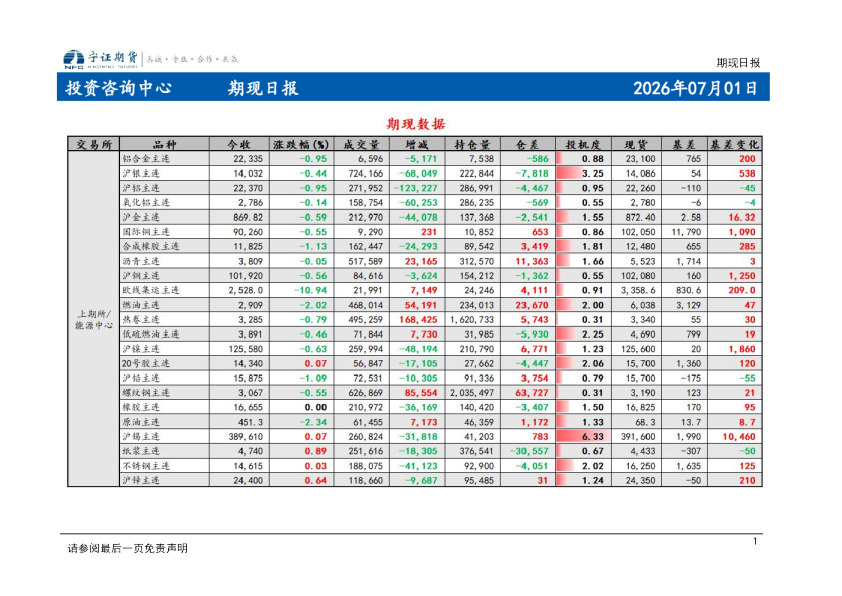Click the 增减 column header
This screenshot has width=842, height=596.
tap(417, 144)
